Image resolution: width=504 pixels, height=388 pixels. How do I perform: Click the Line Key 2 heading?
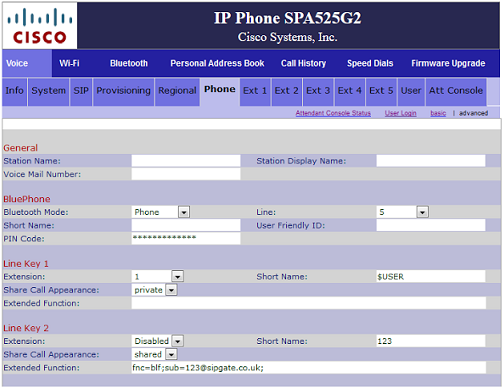pos(26,328)
